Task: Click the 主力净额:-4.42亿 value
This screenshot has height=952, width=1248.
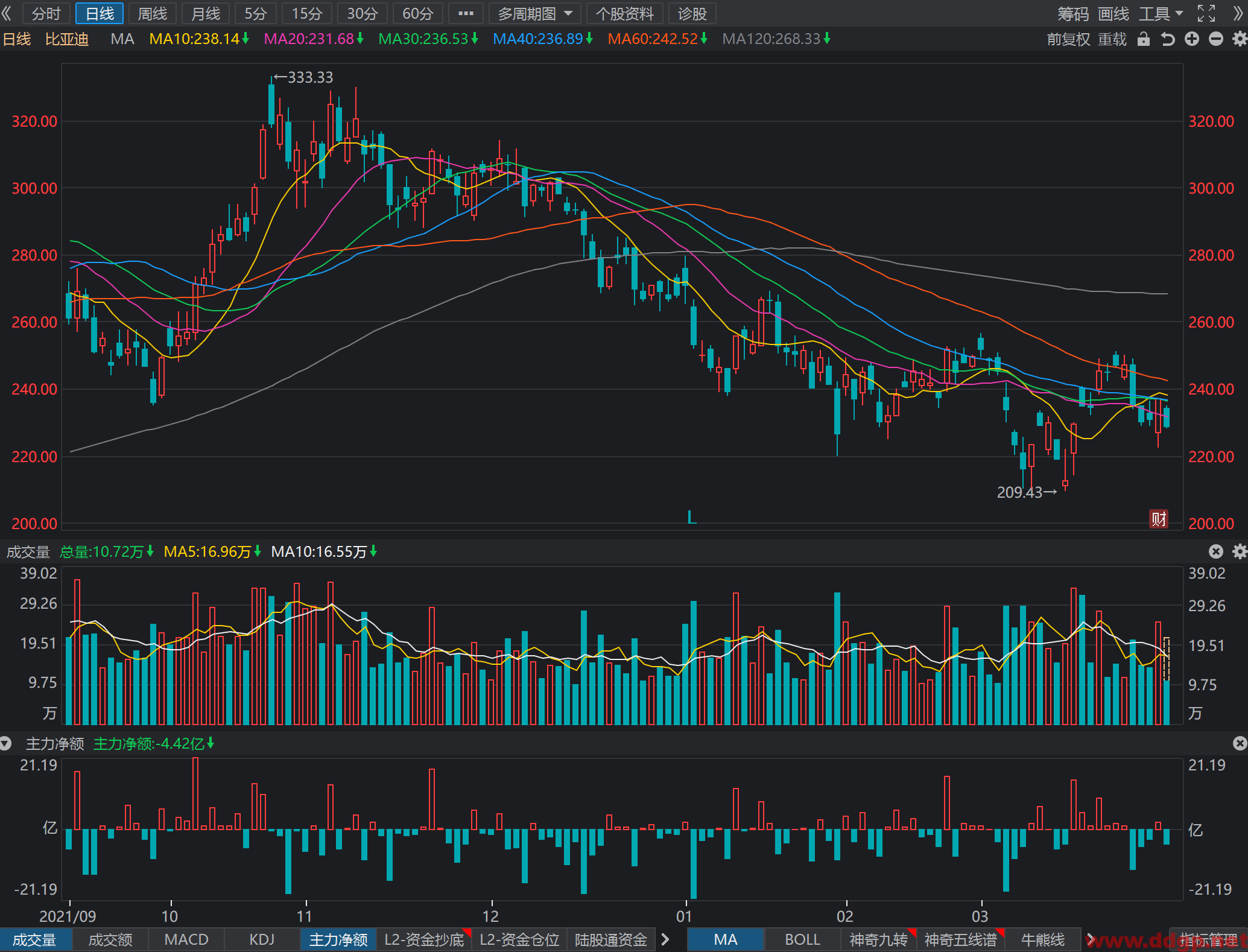Action: click(154, 744)
